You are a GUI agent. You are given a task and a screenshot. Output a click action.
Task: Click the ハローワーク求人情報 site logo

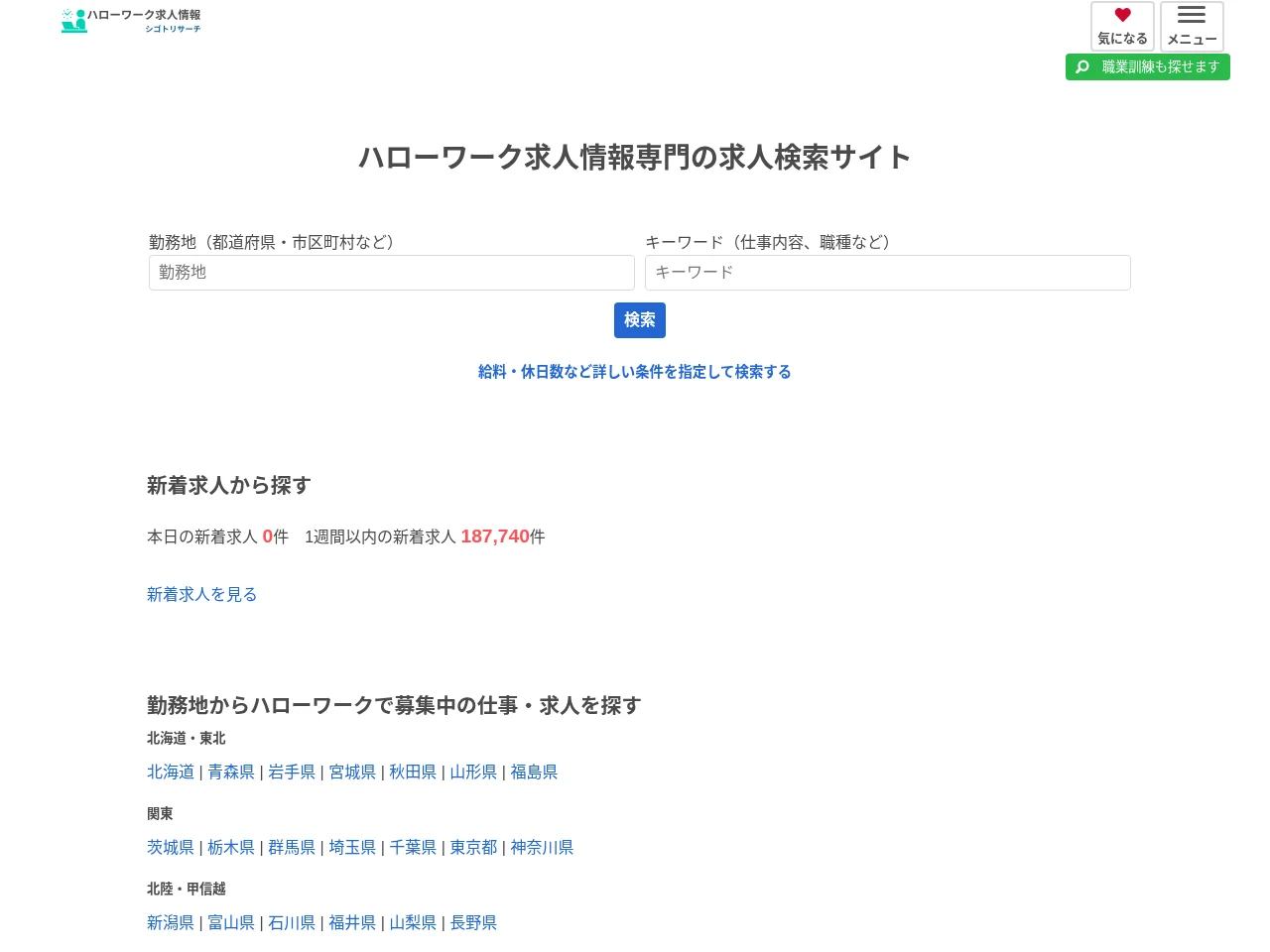point(131,21)
